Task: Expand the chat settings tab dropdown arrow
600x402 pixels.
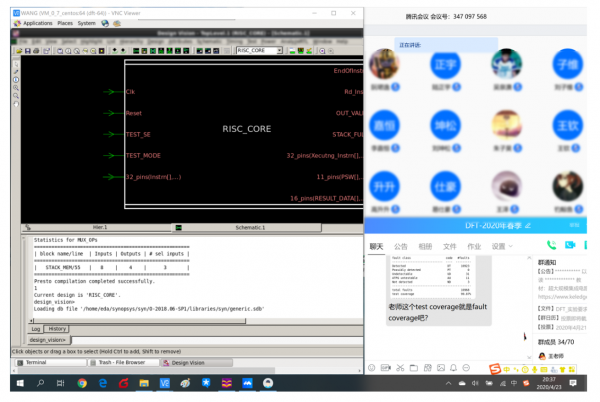Action: click(x=510, y=246)
